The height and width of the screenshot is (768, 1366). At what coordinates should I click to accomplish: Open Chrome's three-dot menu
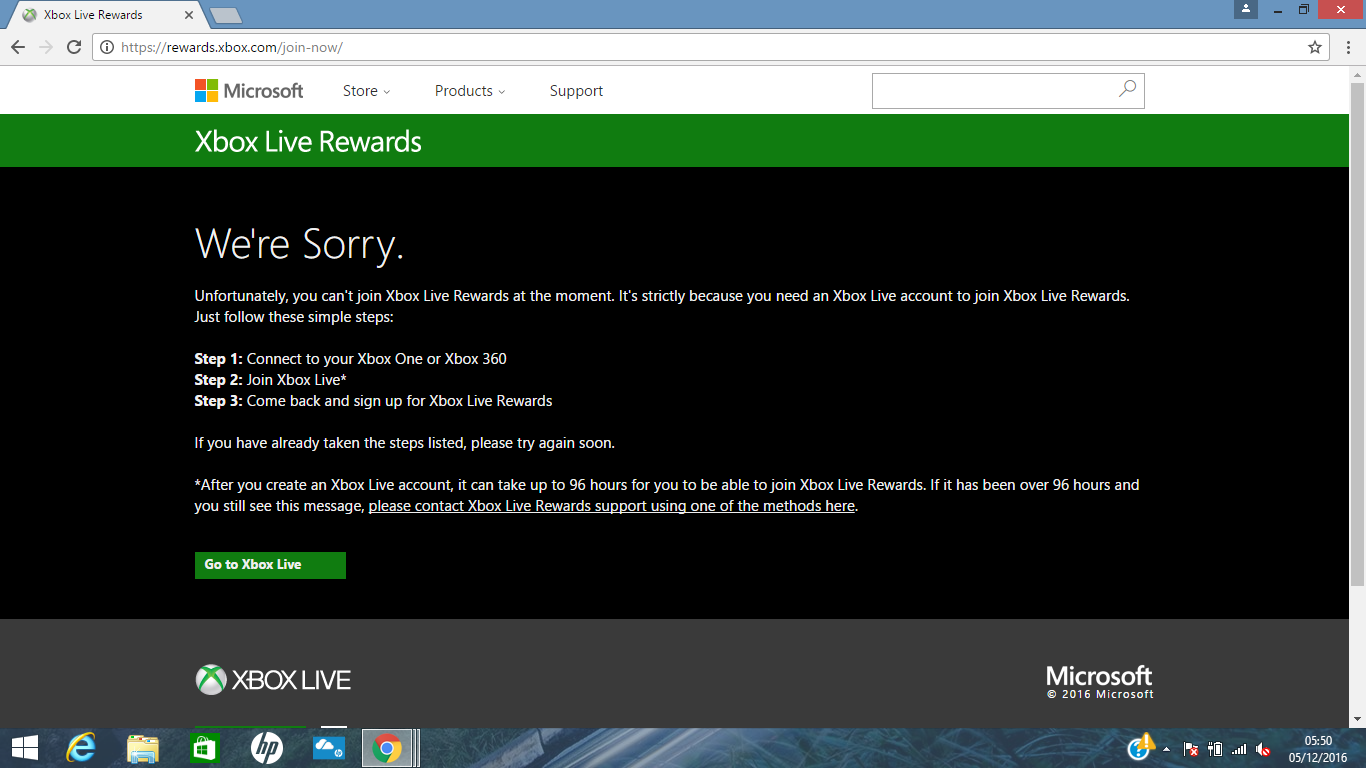point(1349,46)
